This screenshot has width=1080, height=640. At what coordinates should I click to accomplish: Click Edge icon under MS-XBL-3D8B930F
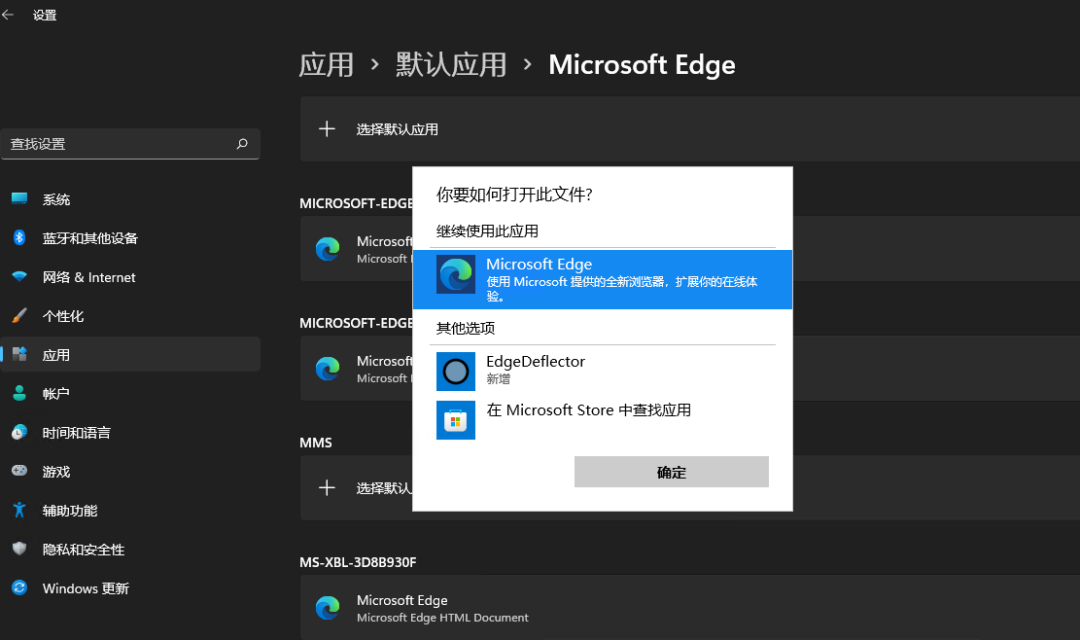point(327,608)
